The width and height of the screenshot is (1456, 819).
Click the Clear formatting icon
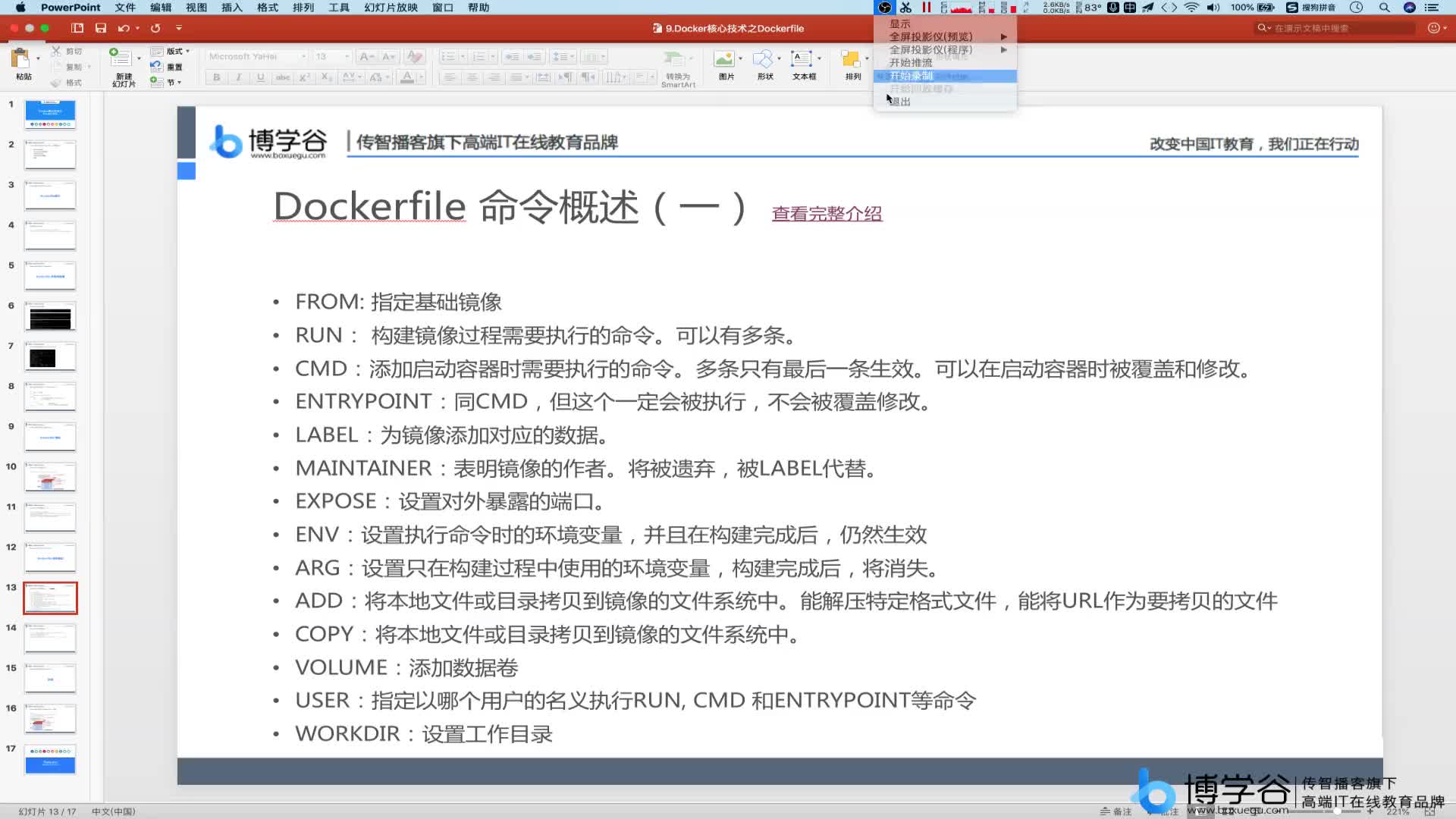pos(414,57)
